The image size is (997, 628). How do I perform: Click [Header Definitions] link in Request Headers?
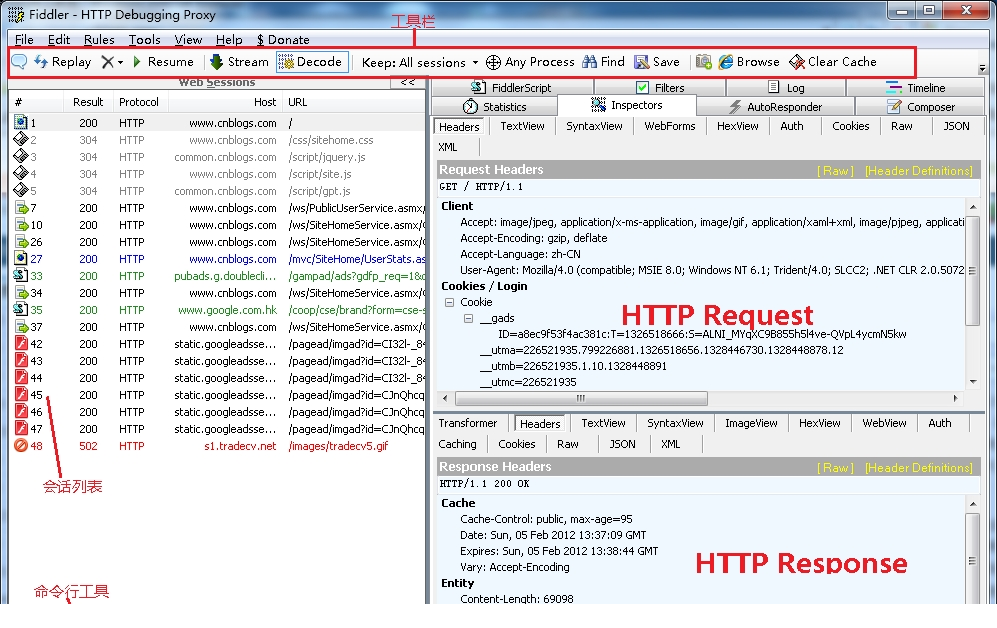(x=919, y=170)
